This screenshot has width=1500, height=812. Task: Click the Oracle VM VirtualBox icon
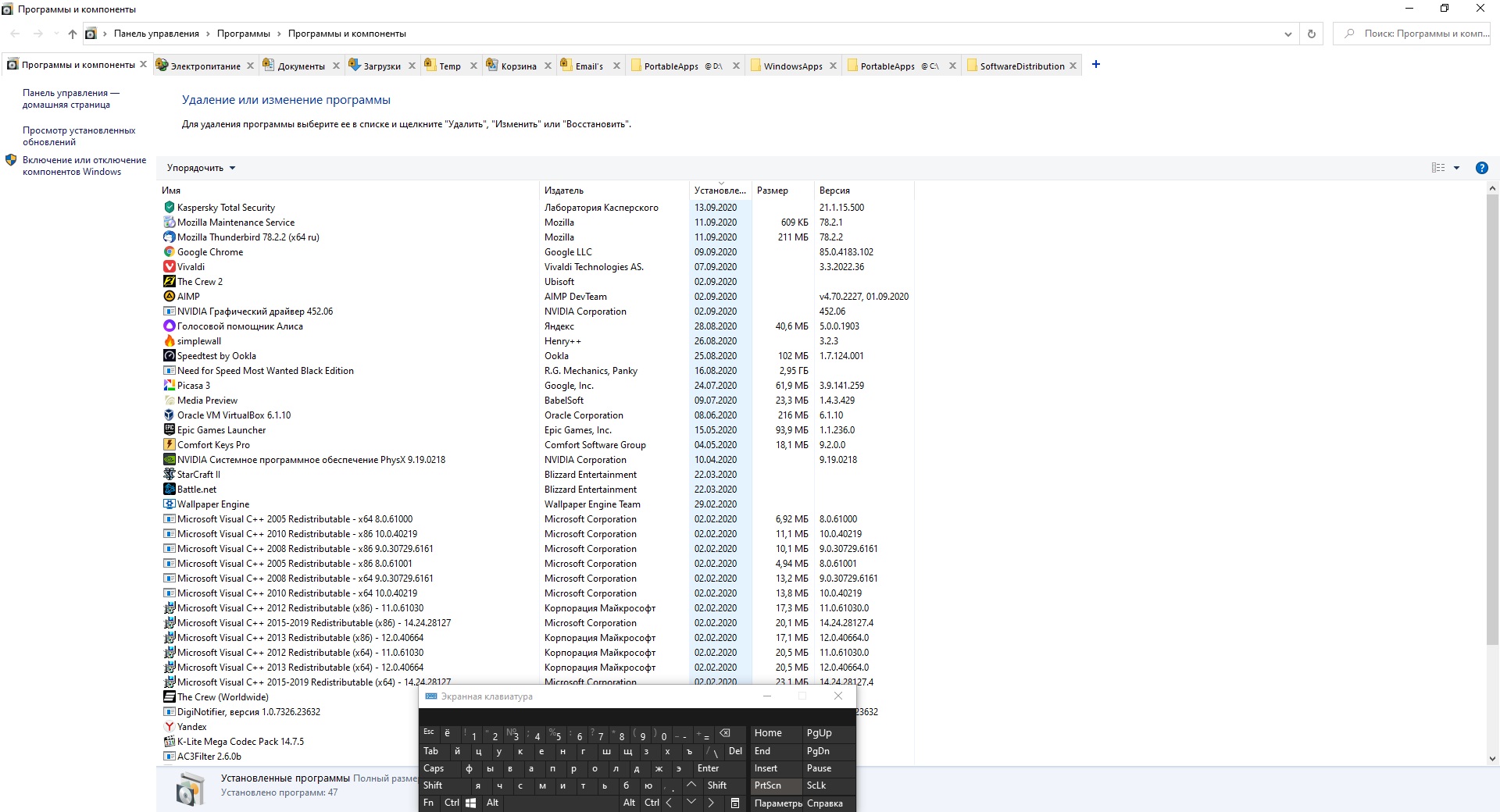169,415
